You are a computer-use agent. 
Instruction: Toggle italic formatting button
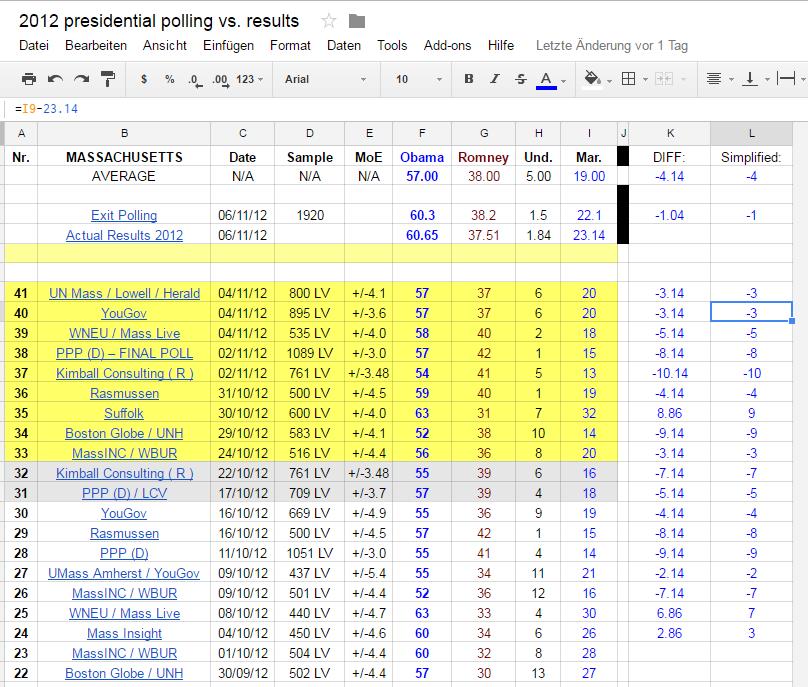pyautogui.click(x=495, y=79)
